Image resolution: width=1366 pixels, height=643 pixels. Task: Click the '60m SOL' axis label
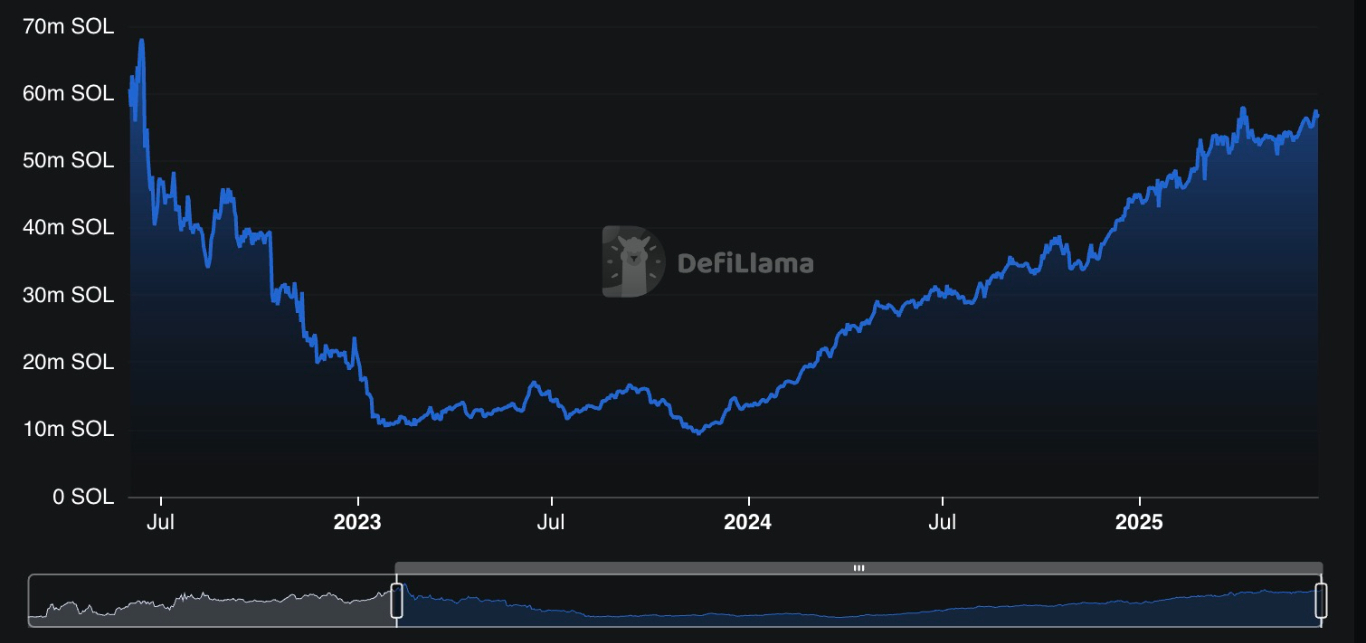(68, 94)
